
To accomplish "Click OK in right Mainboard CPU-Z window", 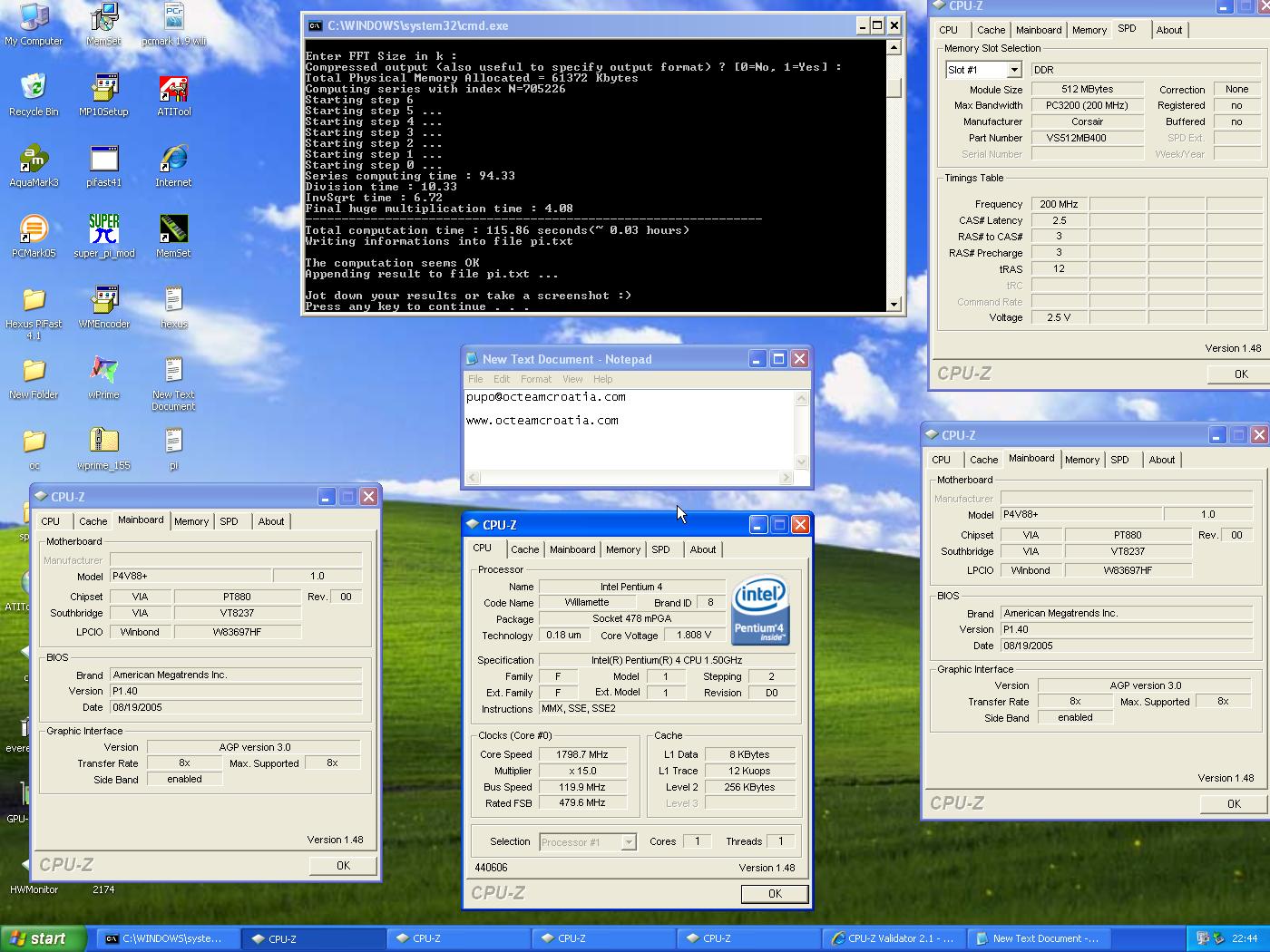I will (1234, 803).
